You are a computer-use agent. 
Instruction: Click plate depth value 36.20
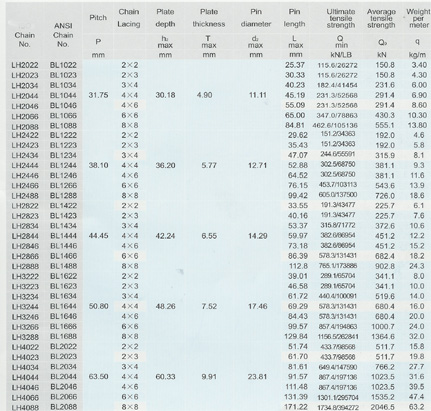coord(165,165)
